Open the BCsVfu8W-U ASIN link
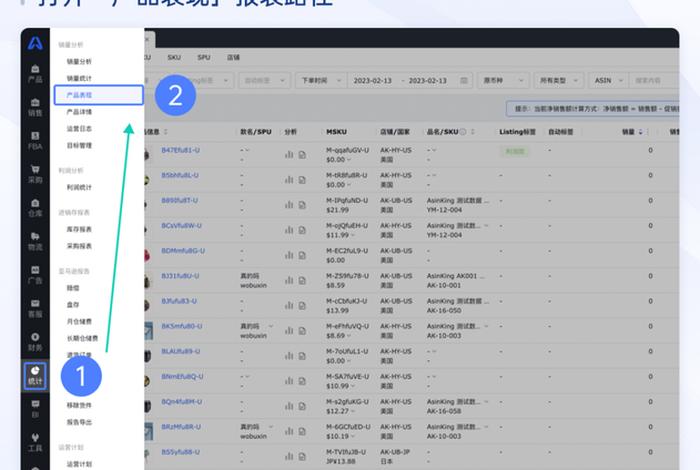Viewport: 700px width, 470px height. (x=181, y=225)
